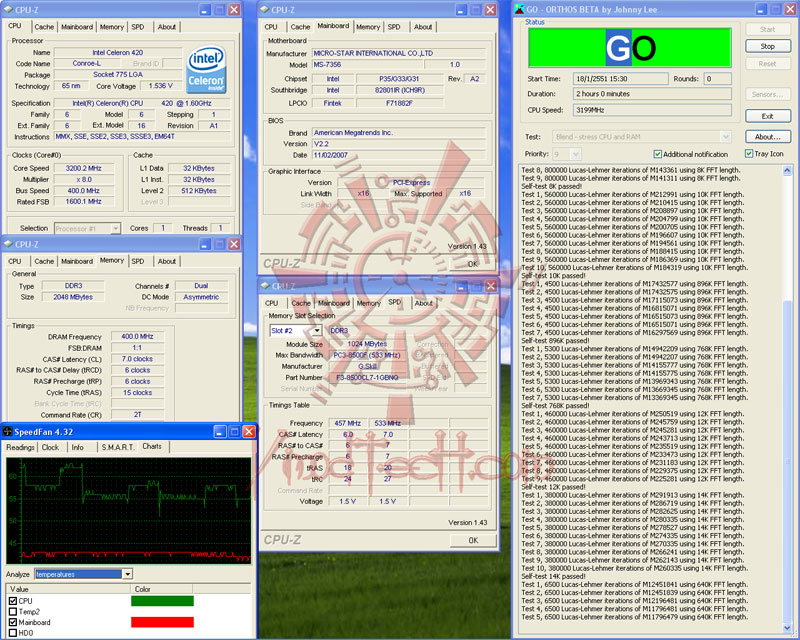Click the Core Voltage value 1.536 V

(160, 86)
